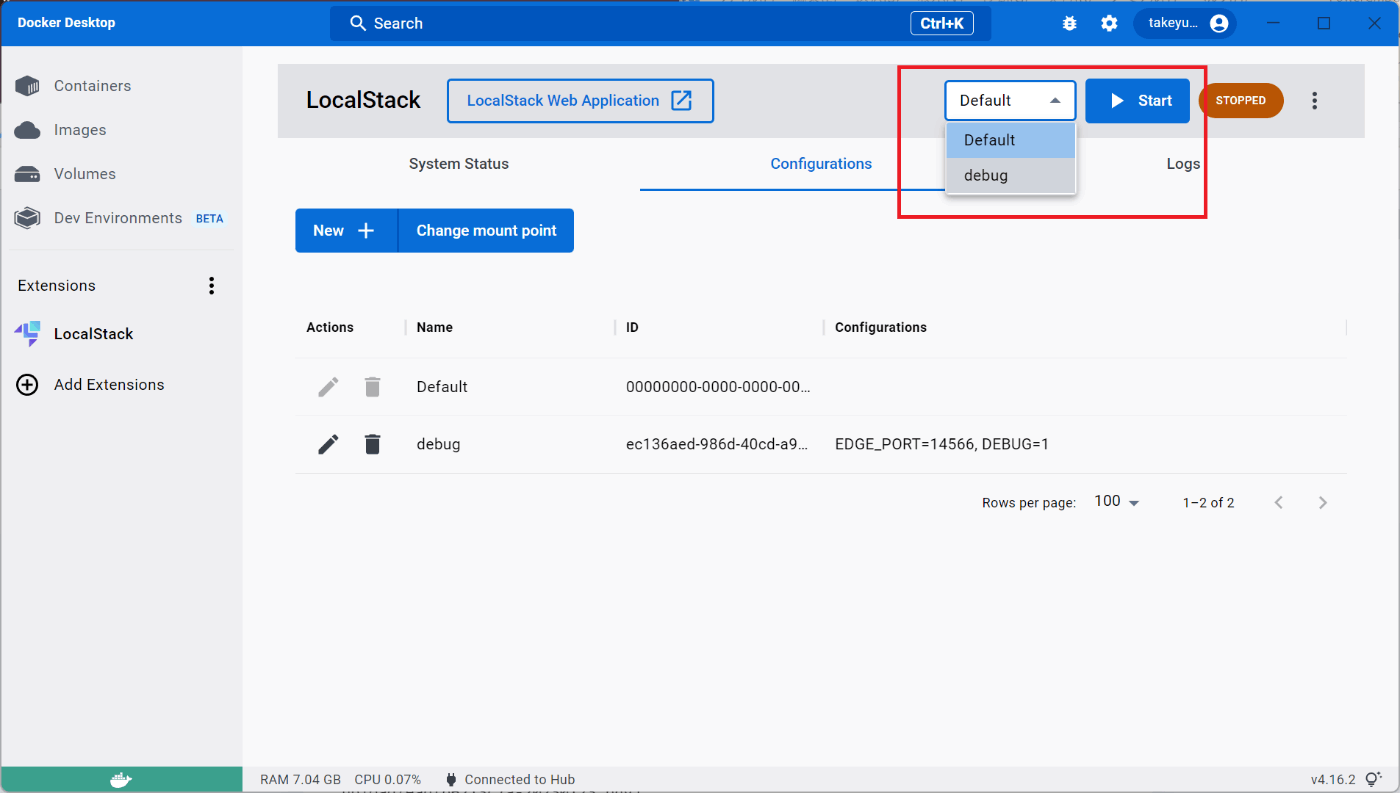Collapse the configuration selector dropdown arrow
This screenshot has width=1400, height=793.
[x=1055, y=100]
